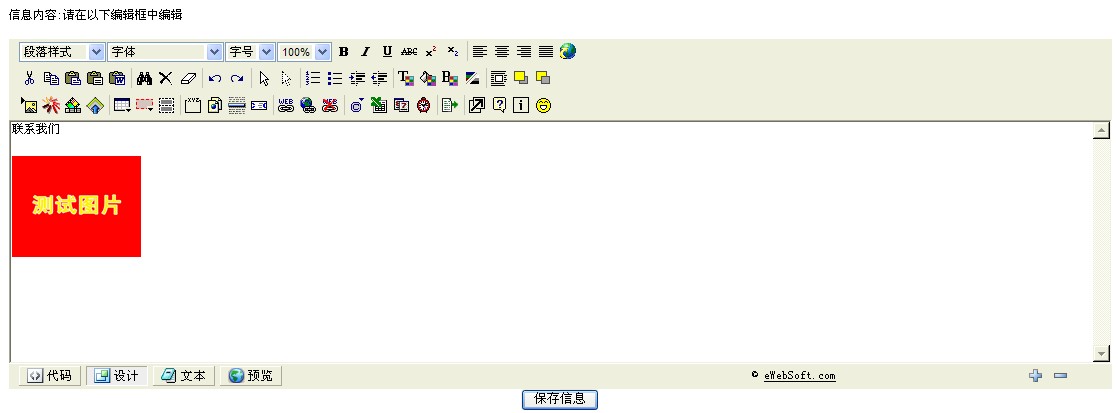Open find and replace binoculars
This screenshot has height=413, width=1118.
[x=144, y=78]
